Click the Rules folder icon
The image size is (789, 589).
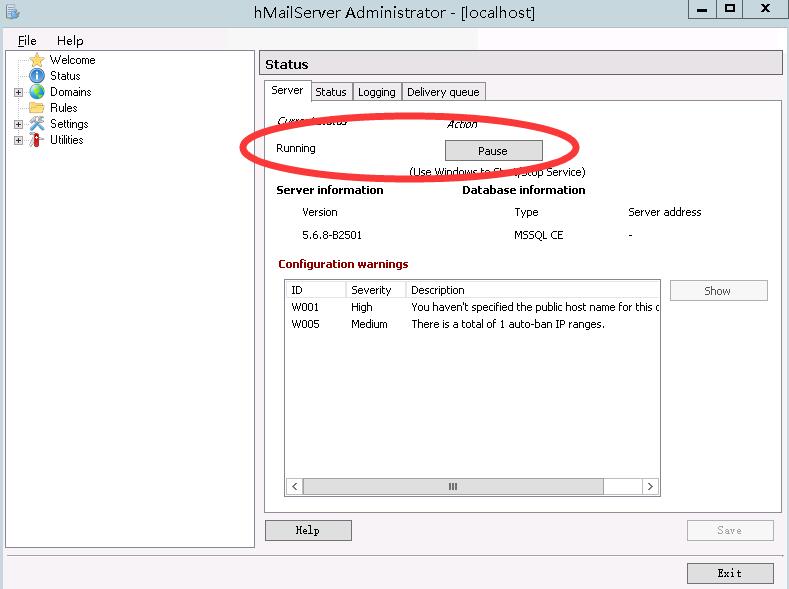tap(37, 108)
